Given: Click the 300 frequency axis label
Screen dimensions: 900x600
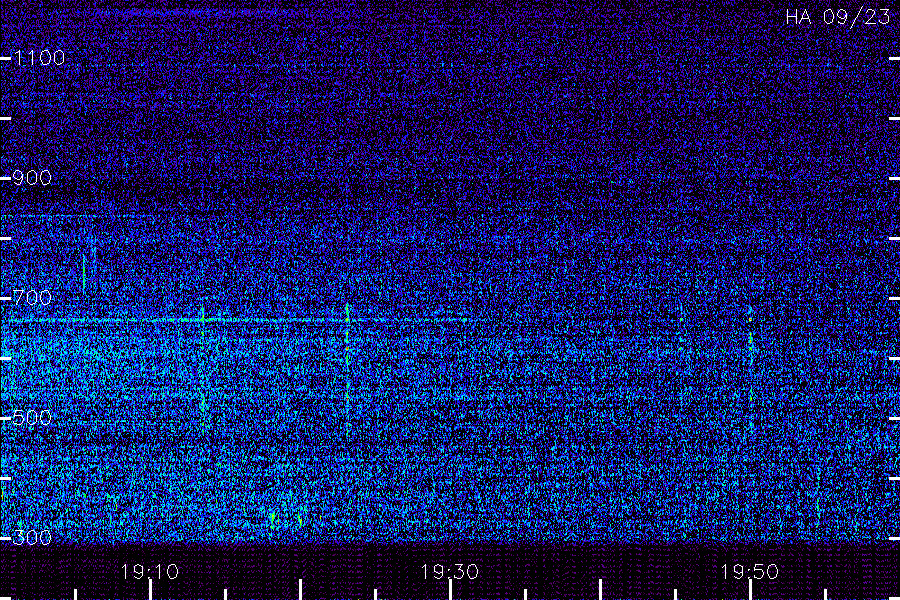Looking at the screenshot, I should click(32, 538).
